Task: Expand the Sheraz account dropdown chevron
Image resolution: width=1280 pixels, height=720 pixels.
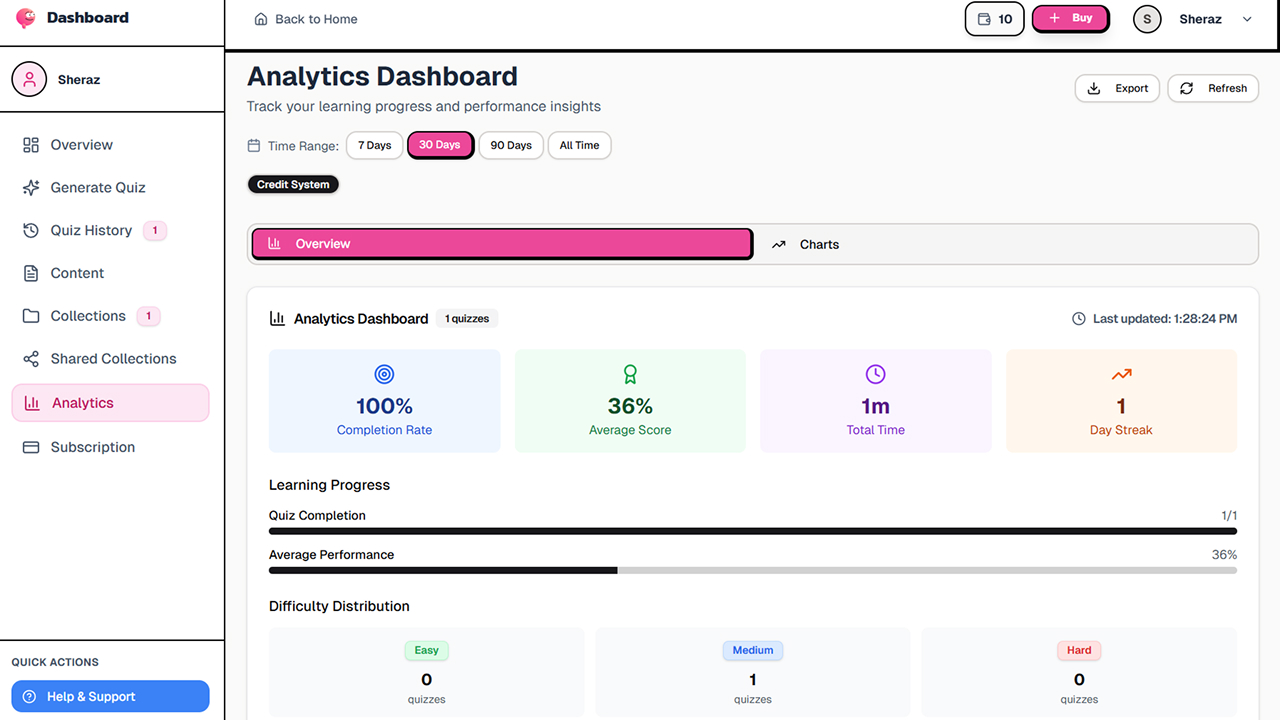Action: tap(1247, 19)
